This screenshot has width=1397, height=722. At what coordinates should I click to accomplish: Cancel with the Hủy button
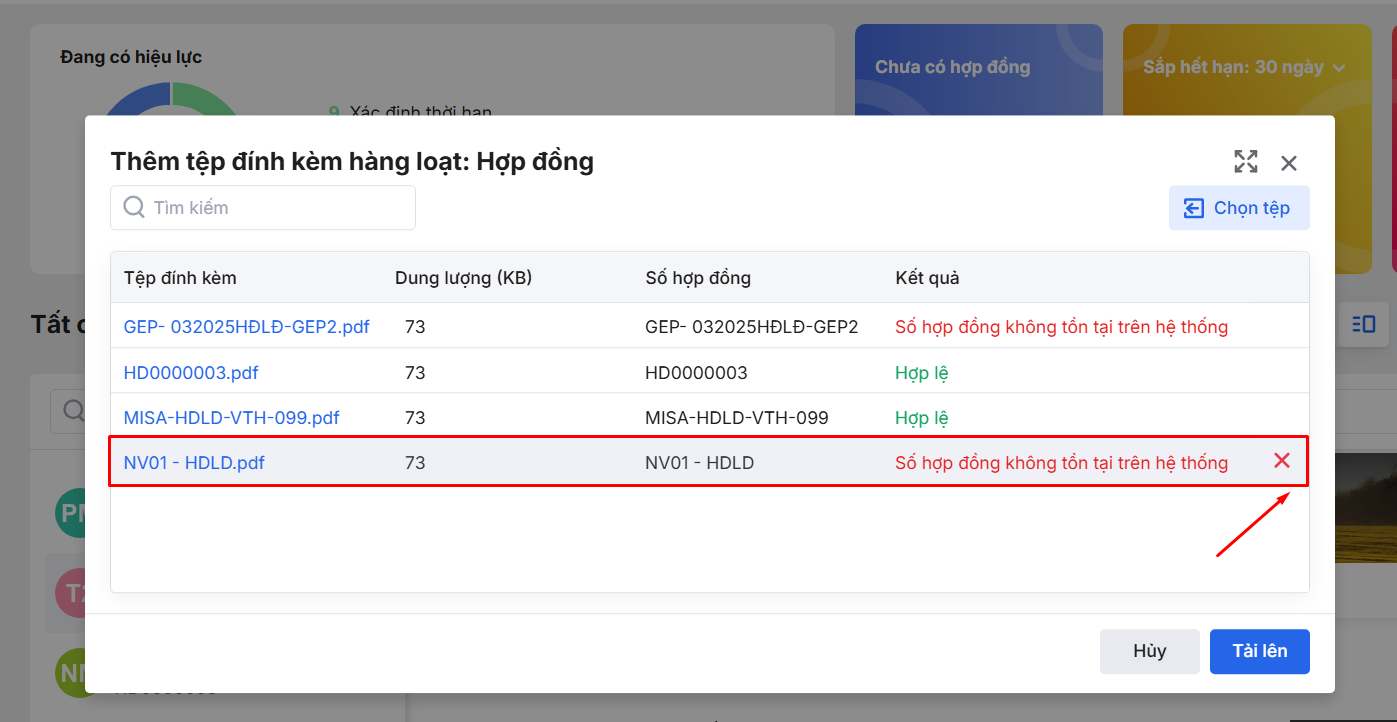click(x=1149, y=651)
